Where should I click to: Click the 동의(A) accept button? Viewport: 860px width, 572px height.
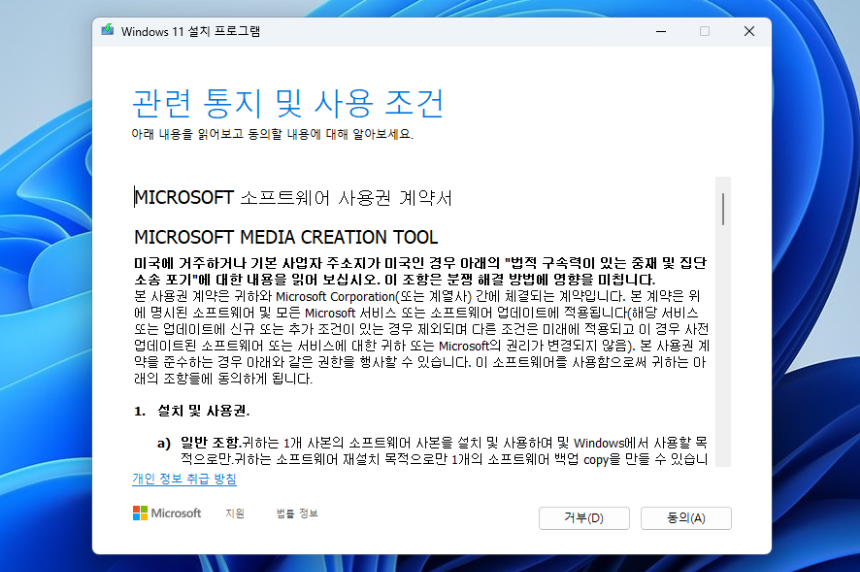click(686, 518)
